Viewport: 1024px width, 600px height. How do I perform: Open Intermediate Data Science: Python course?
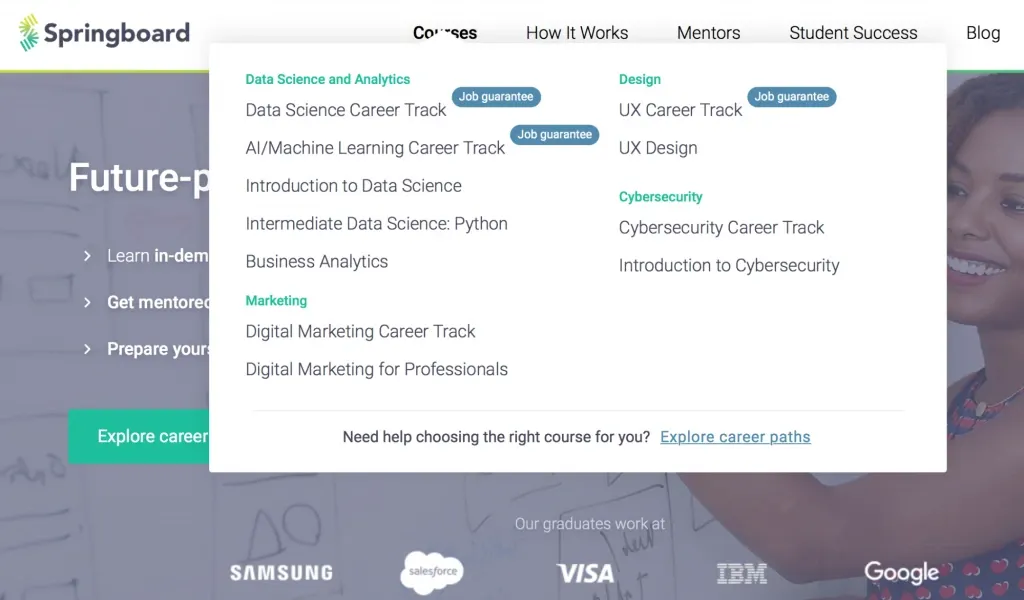[x=376, y=224]
